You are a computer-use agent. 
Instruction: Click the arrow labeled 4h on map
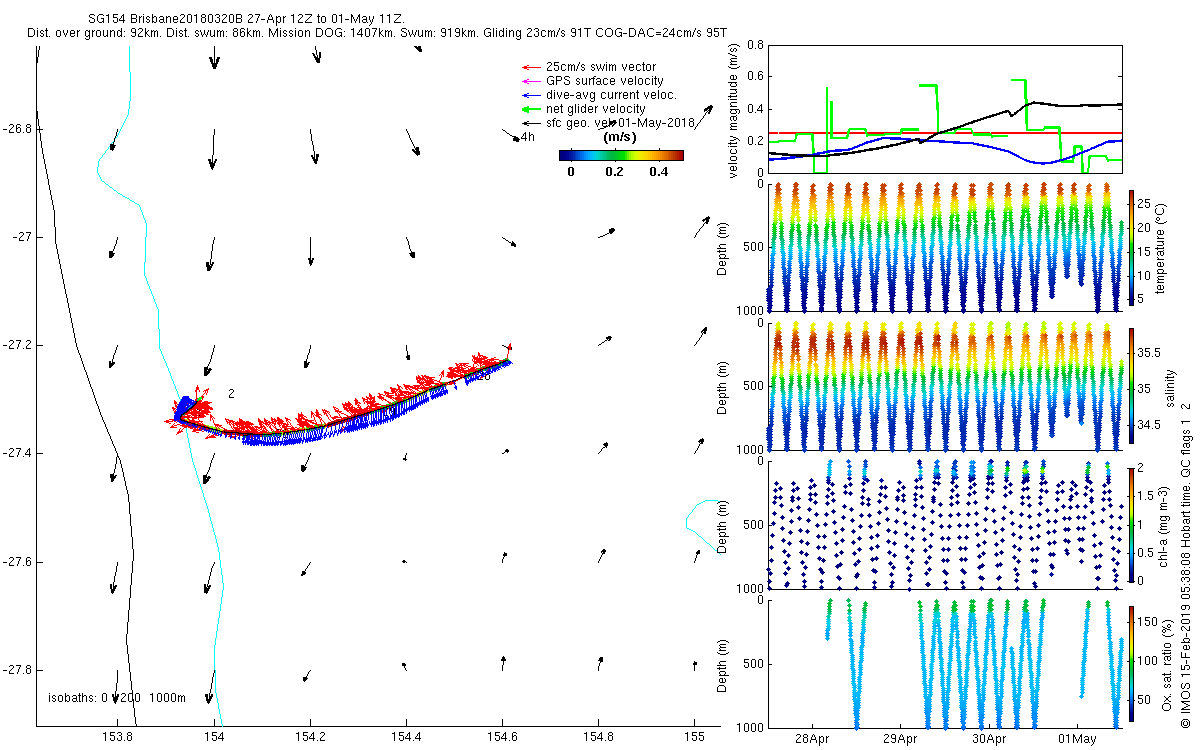tap(510, 133)
